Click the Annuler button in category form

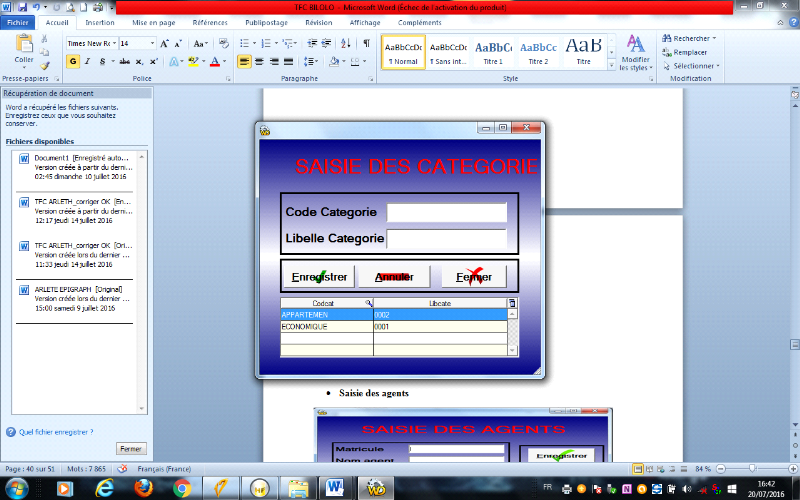[x=394, y=277]
